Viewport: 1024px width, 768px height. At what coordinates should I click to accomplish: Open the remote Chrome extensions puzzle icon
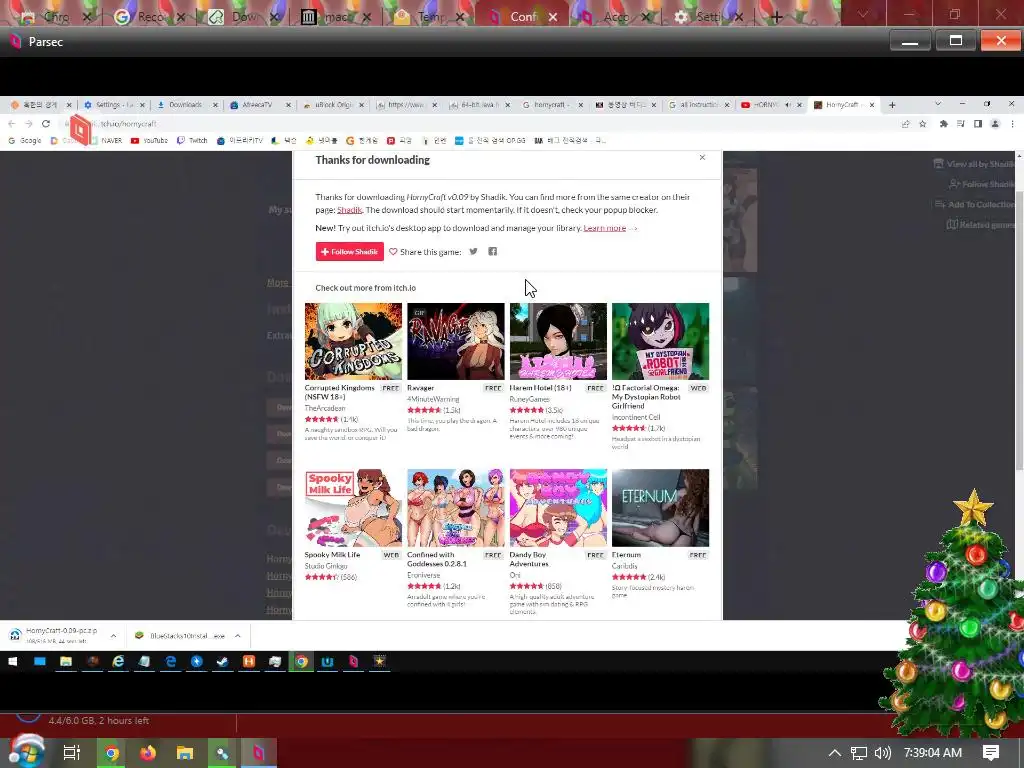click(944, 123)
